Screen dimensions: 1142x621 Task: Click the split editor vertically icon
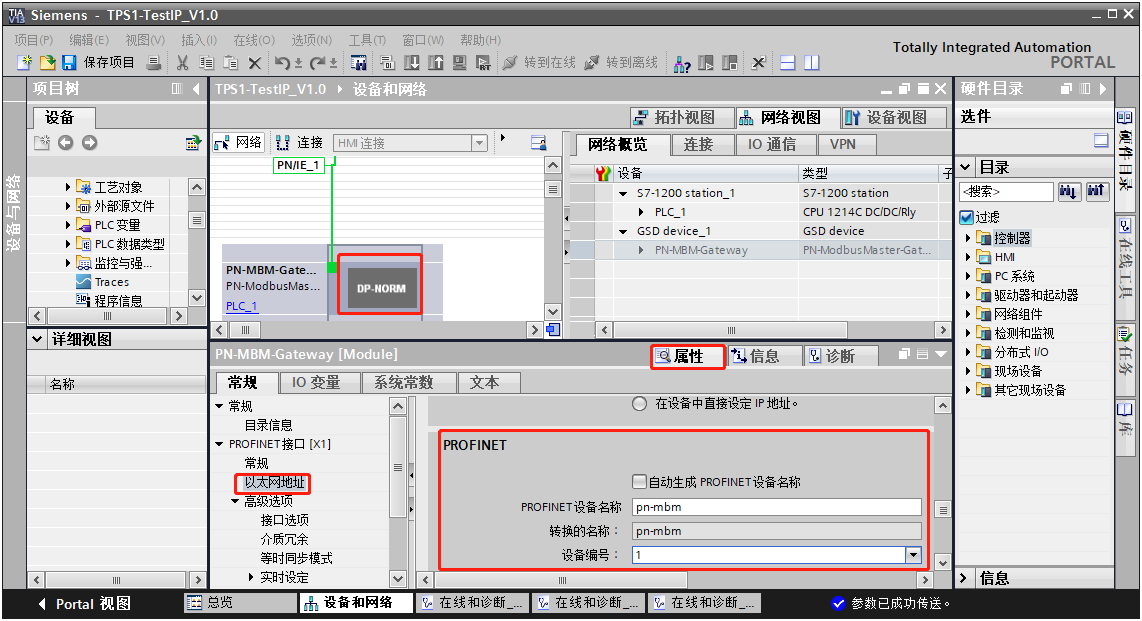811,63
